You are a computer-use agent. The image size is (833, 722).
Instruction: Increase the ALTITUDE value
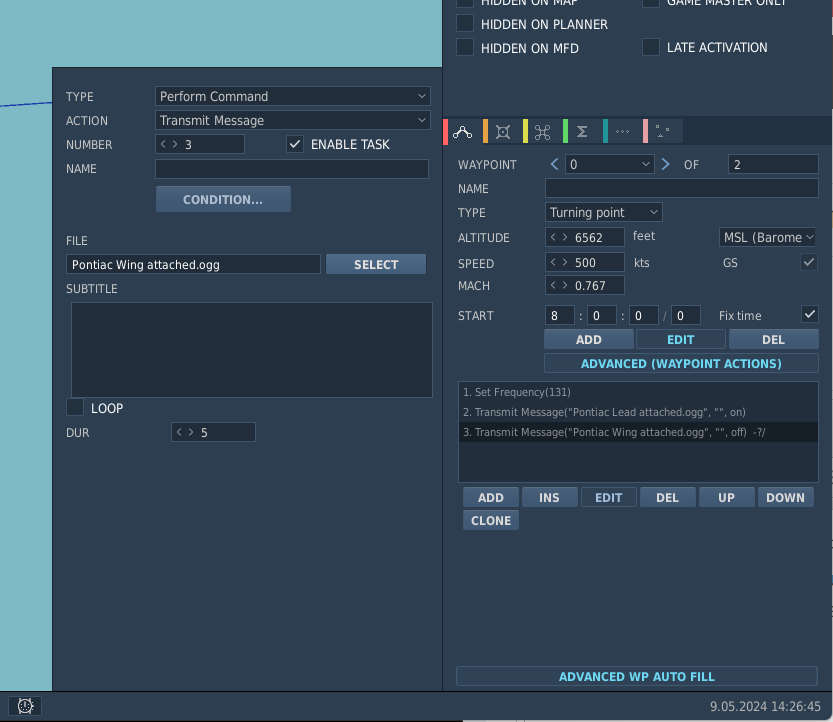[565, 237]
